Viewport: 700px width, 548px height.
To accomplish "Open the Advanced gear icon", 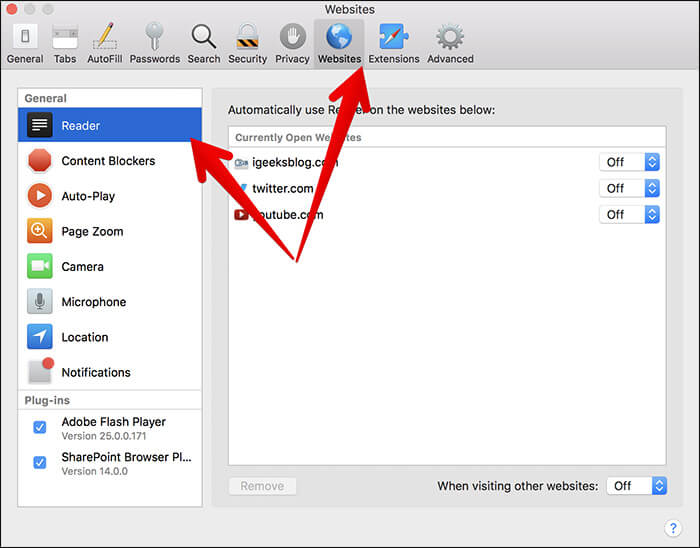I will tap(450, 36).
